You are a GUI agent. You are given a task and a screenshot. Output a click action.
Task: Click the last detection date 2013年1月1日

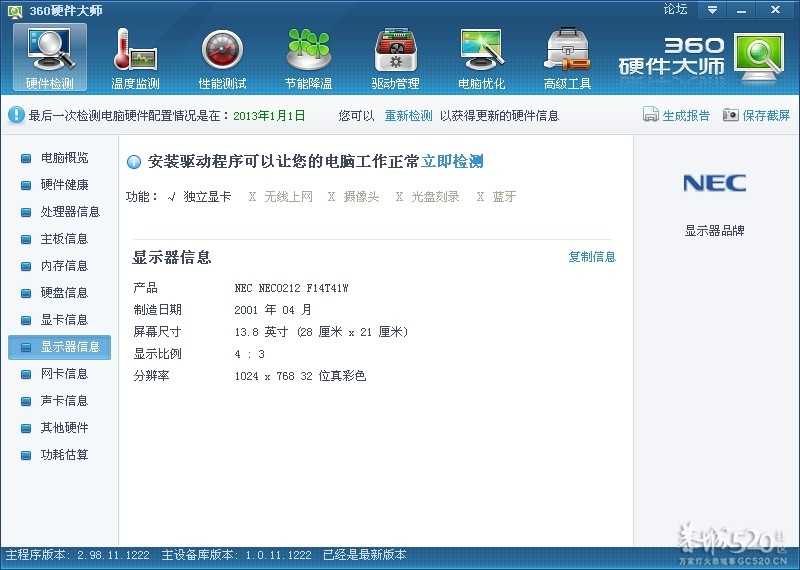coord(269,116)
